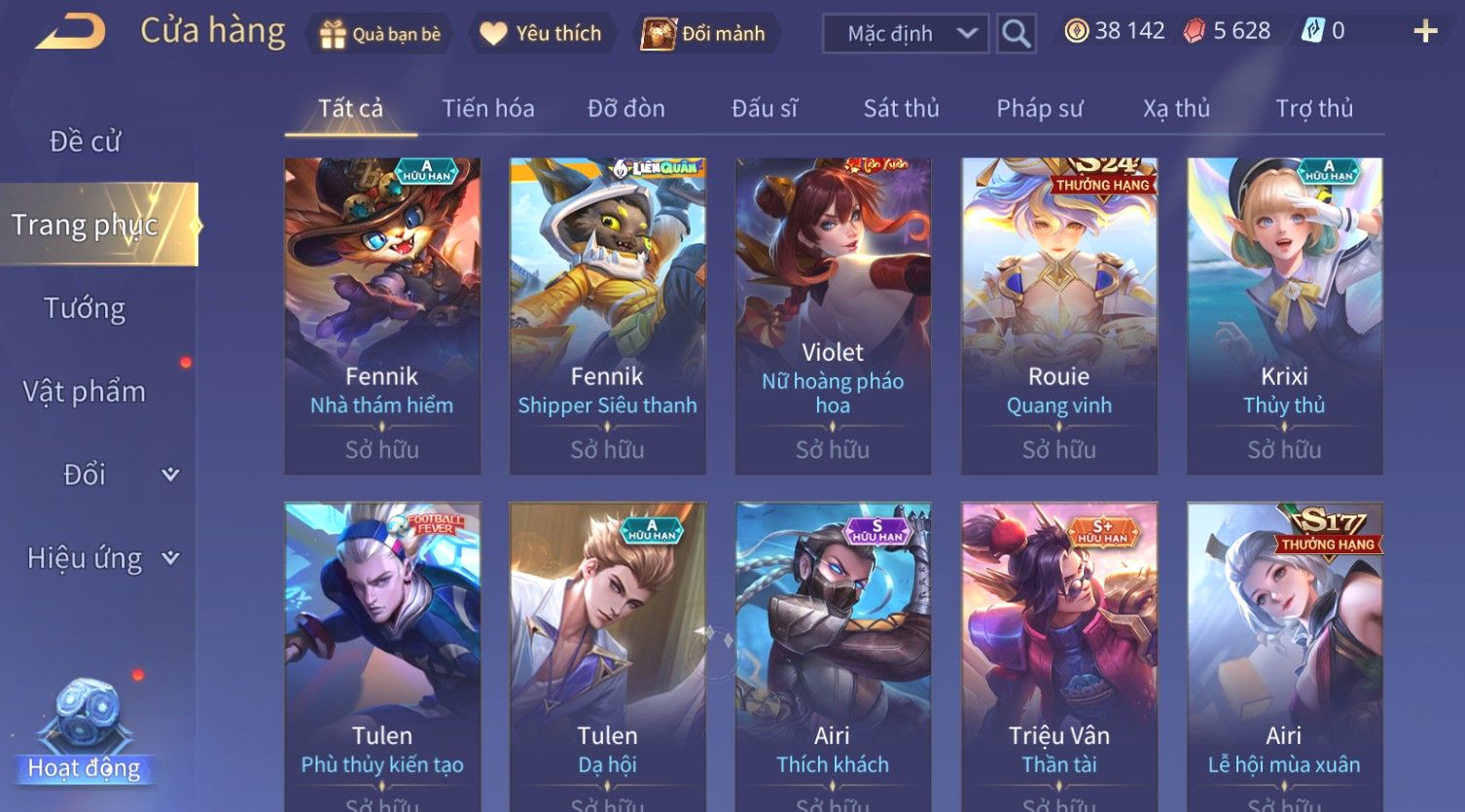
Task: Select the Tiến hóa filter tab
Action: click(x=488, y=108)
